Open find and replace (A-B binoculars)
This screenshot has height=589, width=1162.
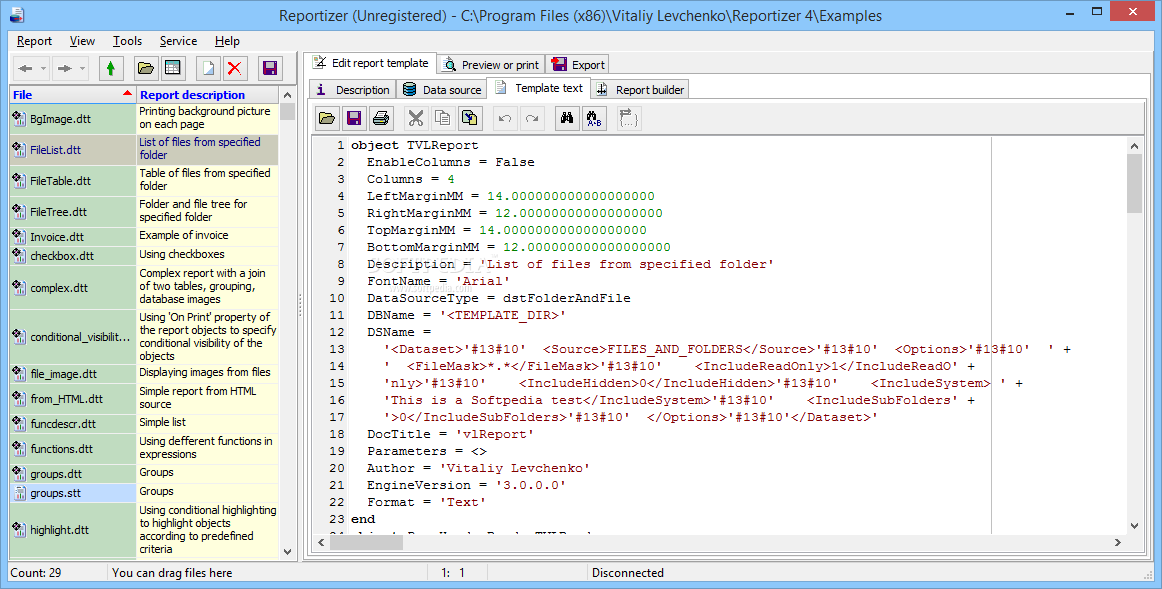coord(594,118)
